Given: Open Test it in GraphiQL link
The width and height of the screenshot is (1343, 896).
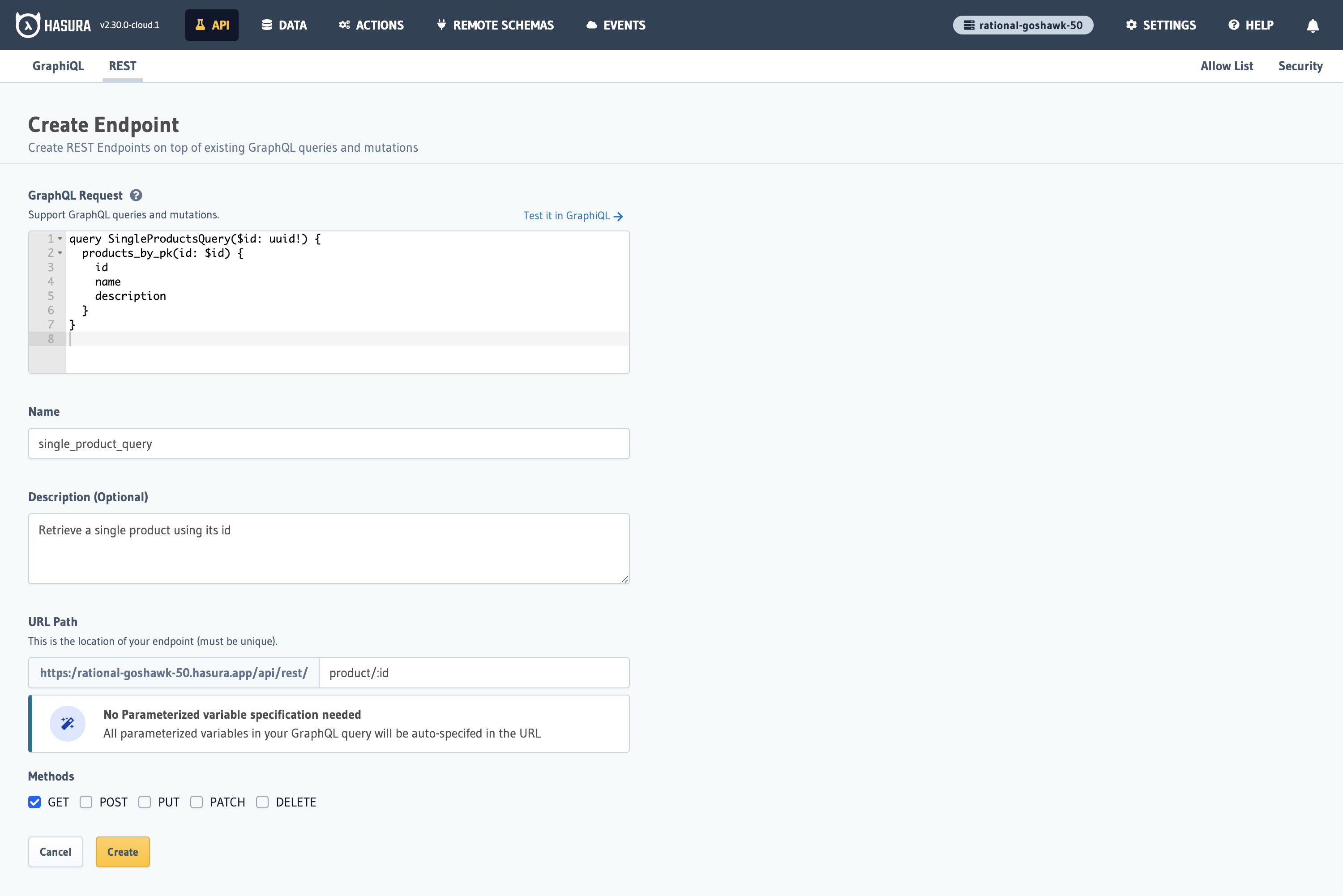Looking at the screenshot, I should click(x=573, y=215).
